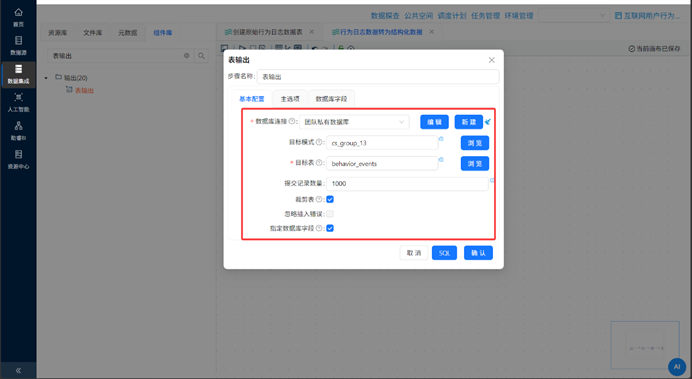Image resolution: width=692 pixels, height=379 pixels.
Task: Click the variable icon beside 目标表 field
Action: tap(441, 159)
